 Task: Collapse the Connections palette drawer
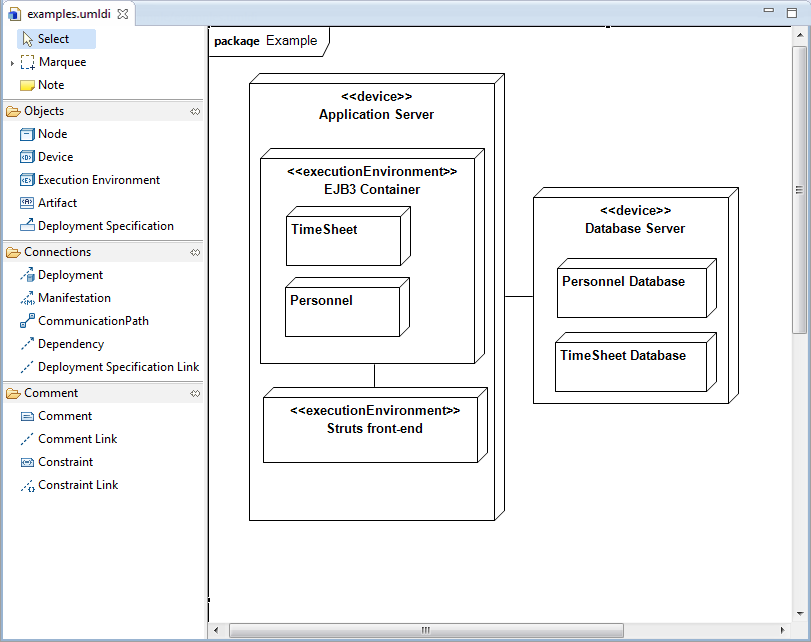pyautogui.click(x=57, y=252)
